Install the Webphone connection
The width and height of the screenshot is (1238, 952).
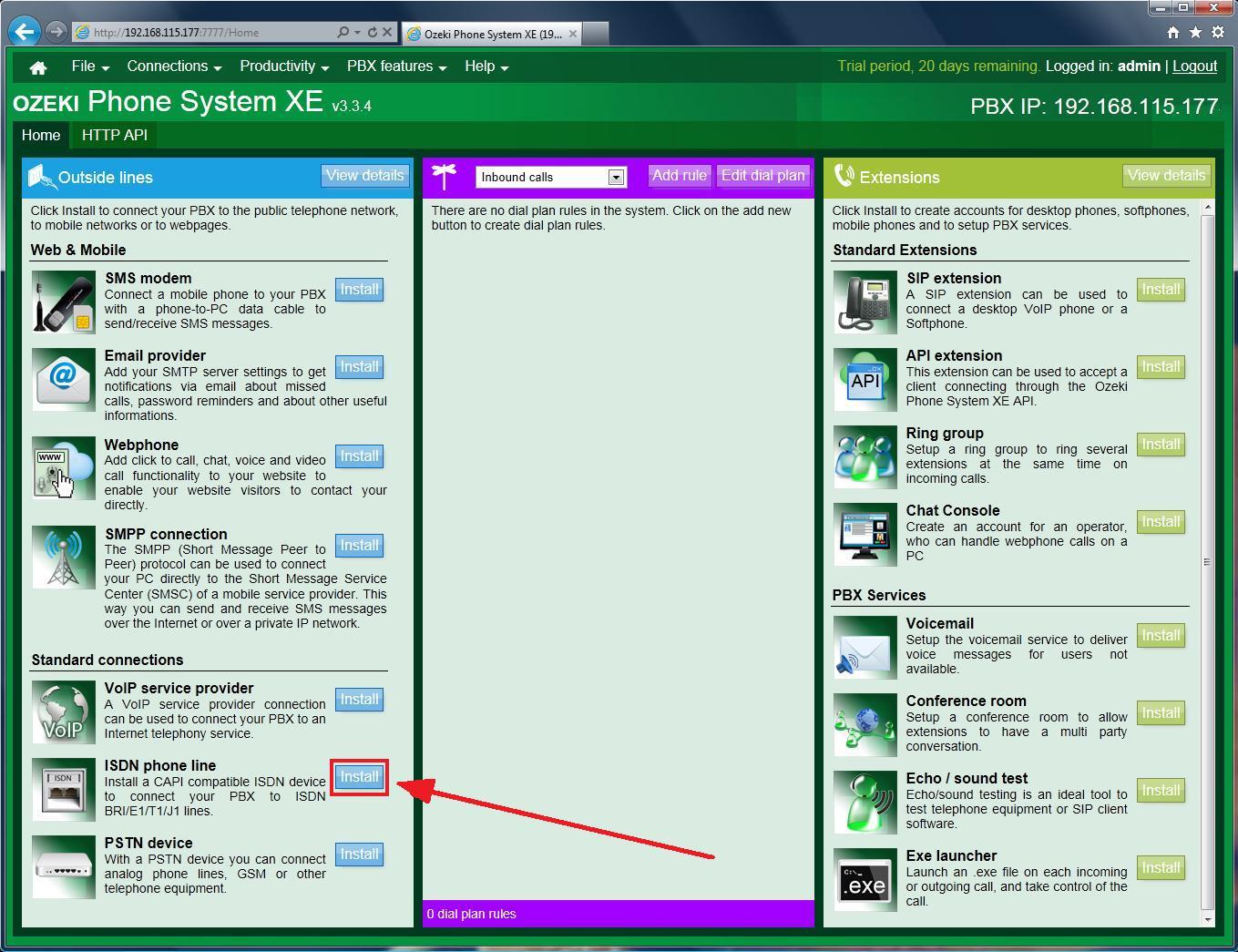click(x=359, y=456)
